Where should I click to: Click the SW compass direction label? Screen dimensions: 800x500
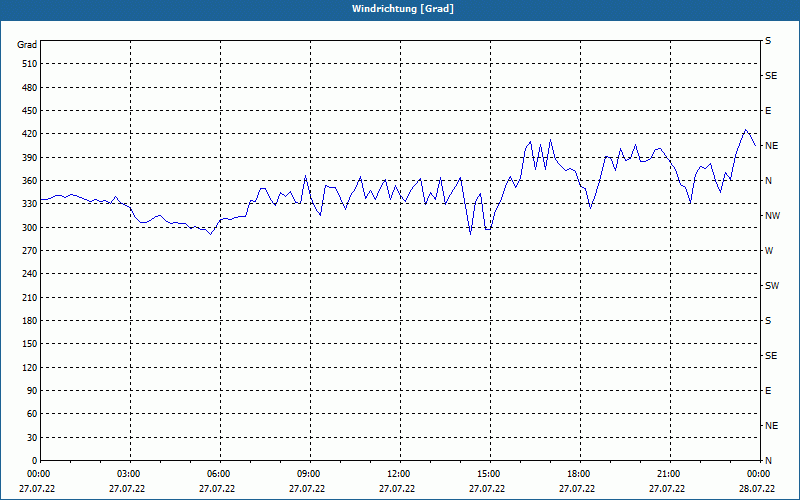[x=772, y=286]
